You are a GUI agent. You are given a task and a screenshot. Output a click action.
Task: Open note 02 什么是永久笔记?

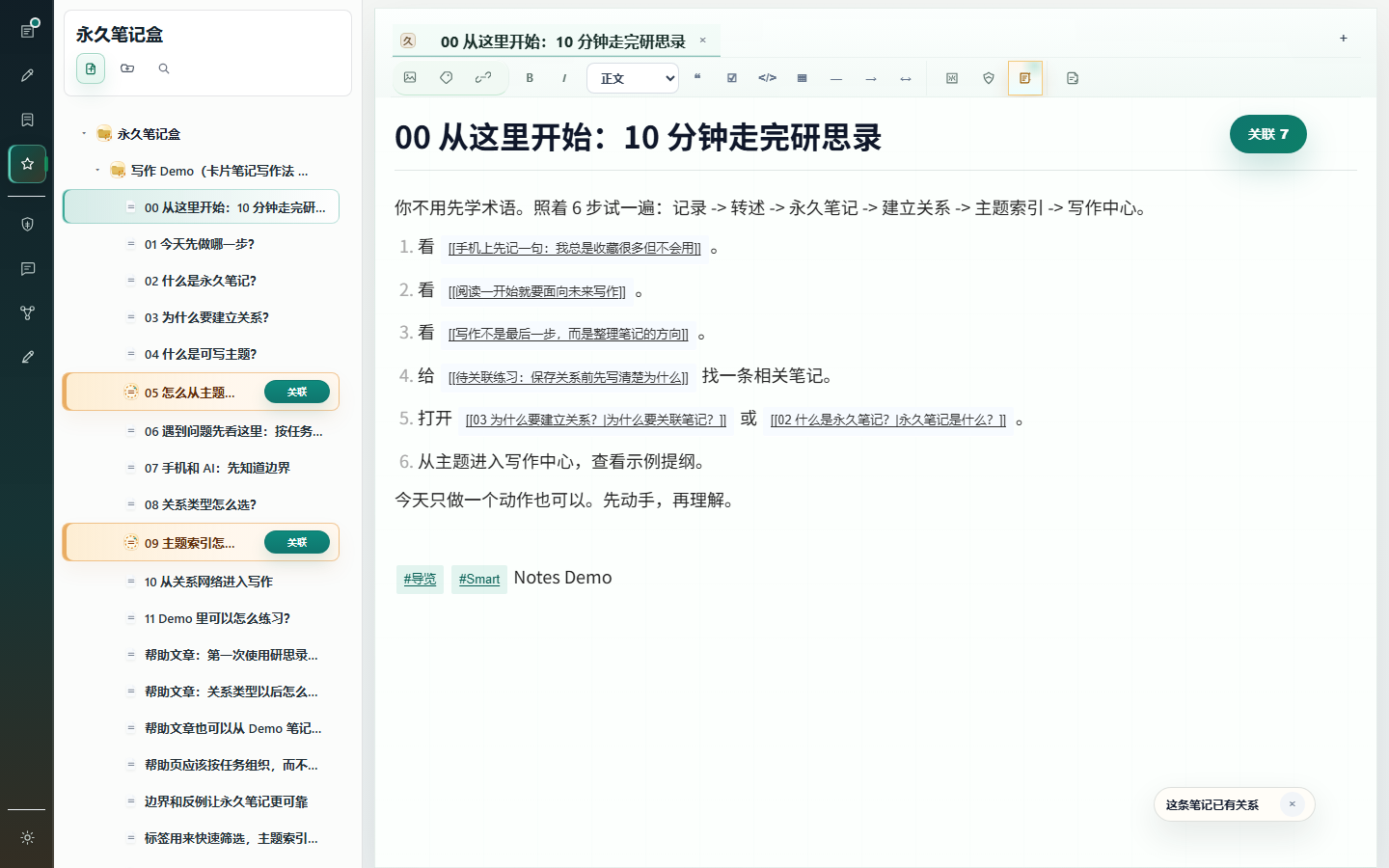click(x=202, y=281)
